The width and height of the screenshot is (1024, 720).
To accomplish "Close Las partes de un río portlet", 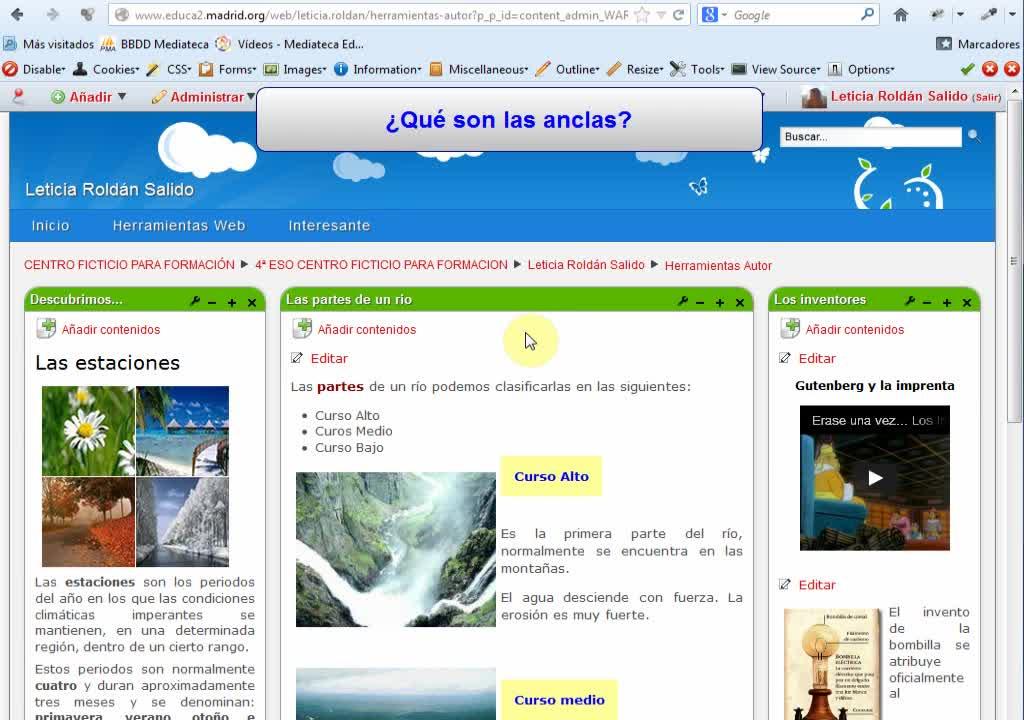I will click(740, 303).
